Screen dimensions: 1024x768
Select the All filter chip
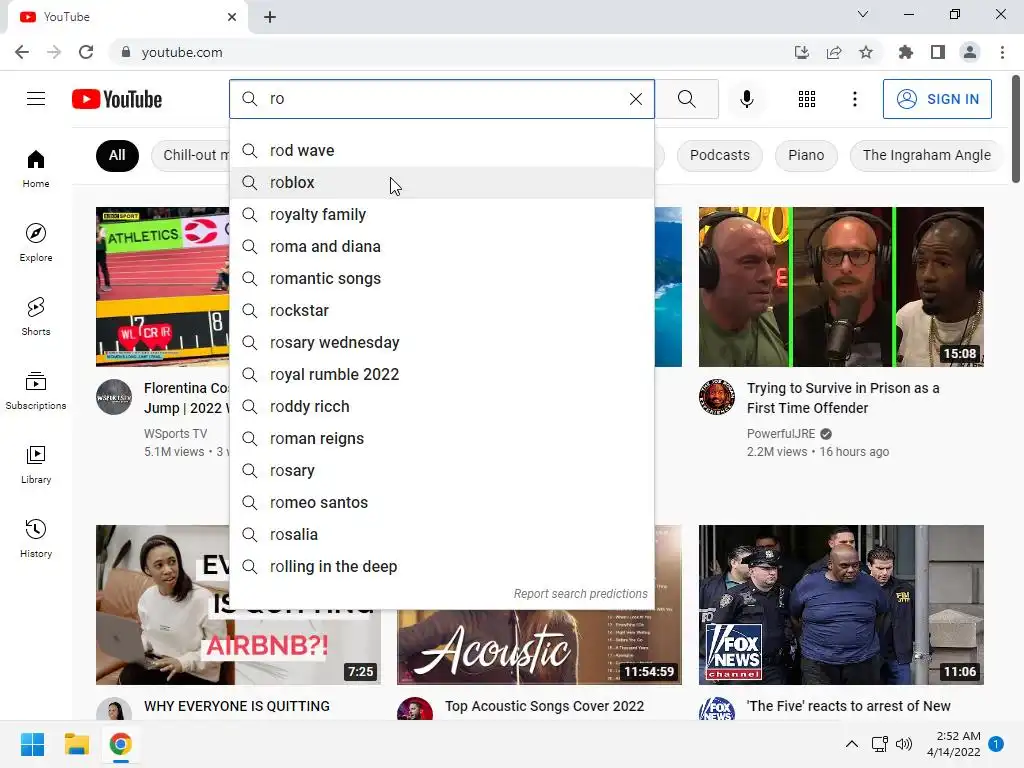117,155
